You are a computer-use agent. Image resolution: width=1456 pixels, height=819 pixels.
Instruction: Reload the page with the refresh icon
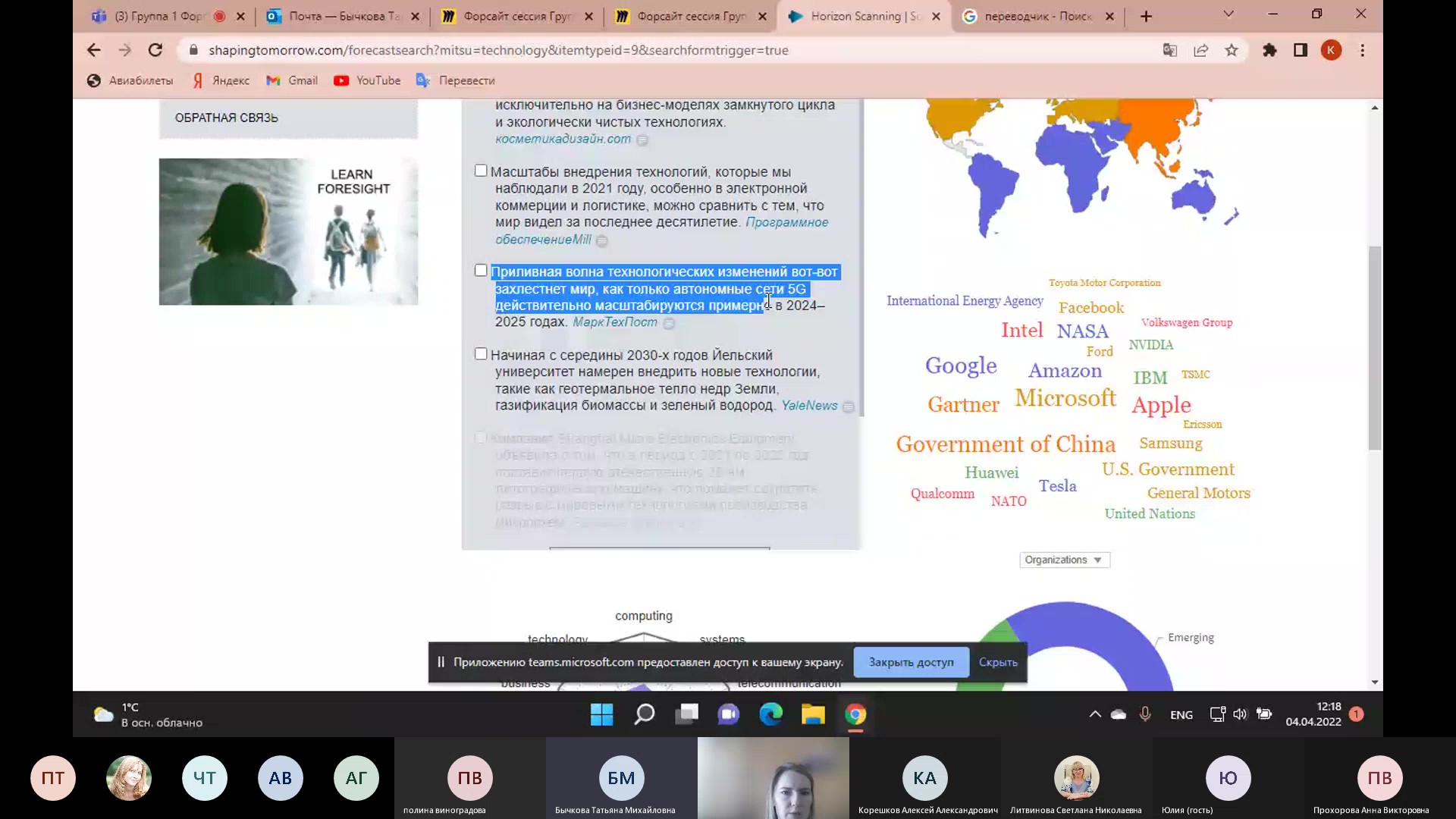click(x=155, y=50)
